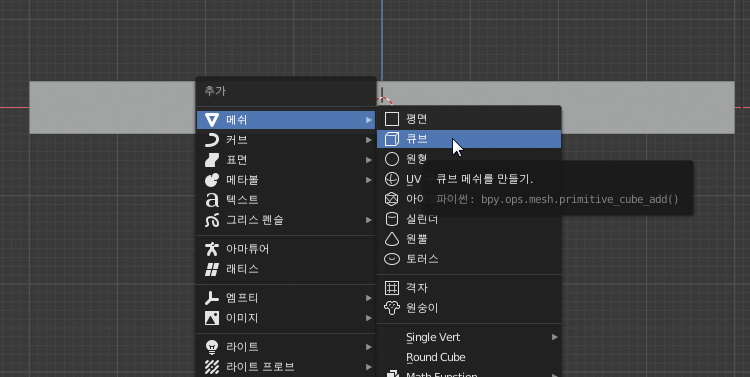Expand the 커브 curve submenu
750x377 pixels.
tap(286, 140)
